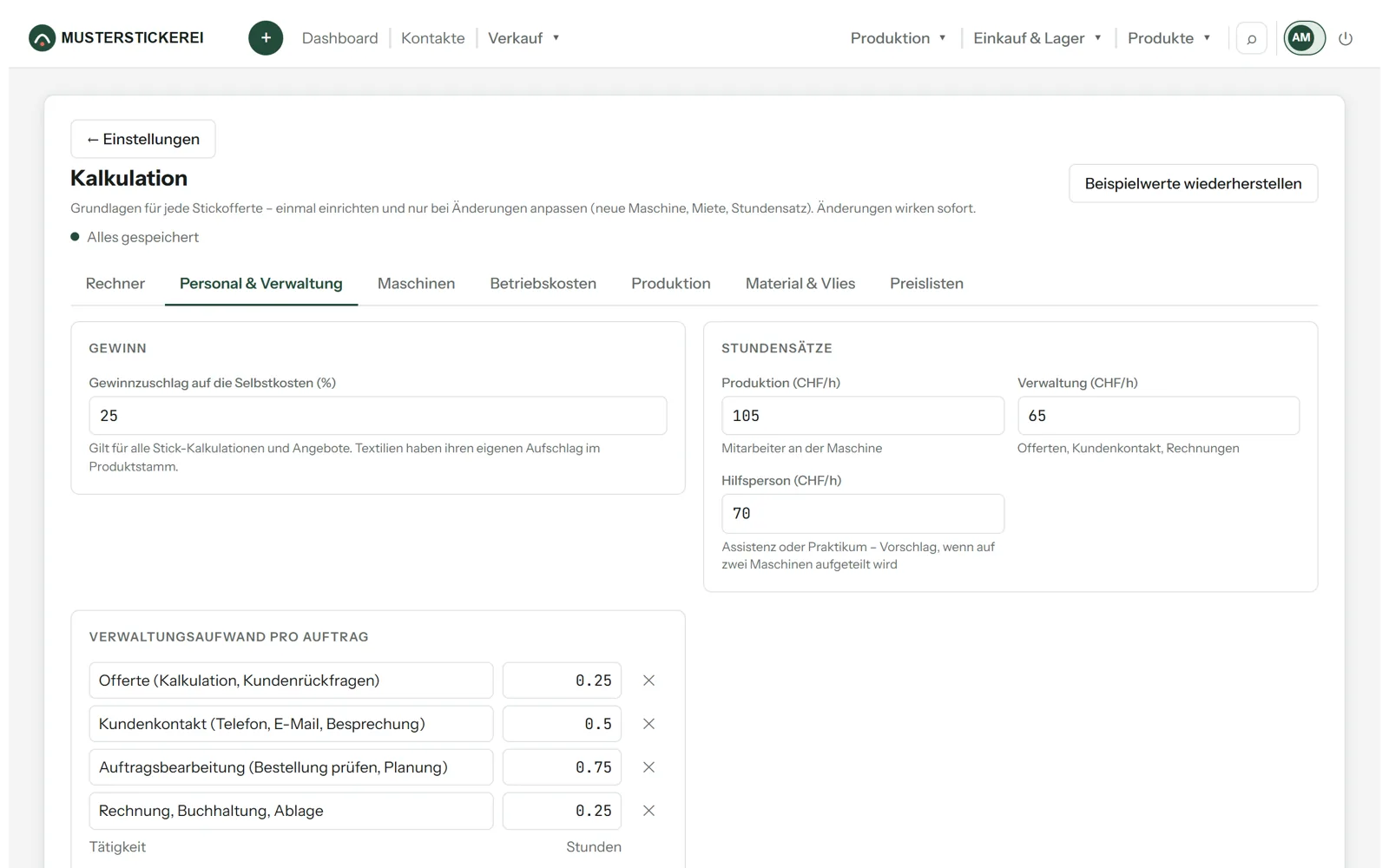Delete the Rechnung, Buchhaltung row via X
This screenshot has width=1389, height=868.
[x=648, y=811]
